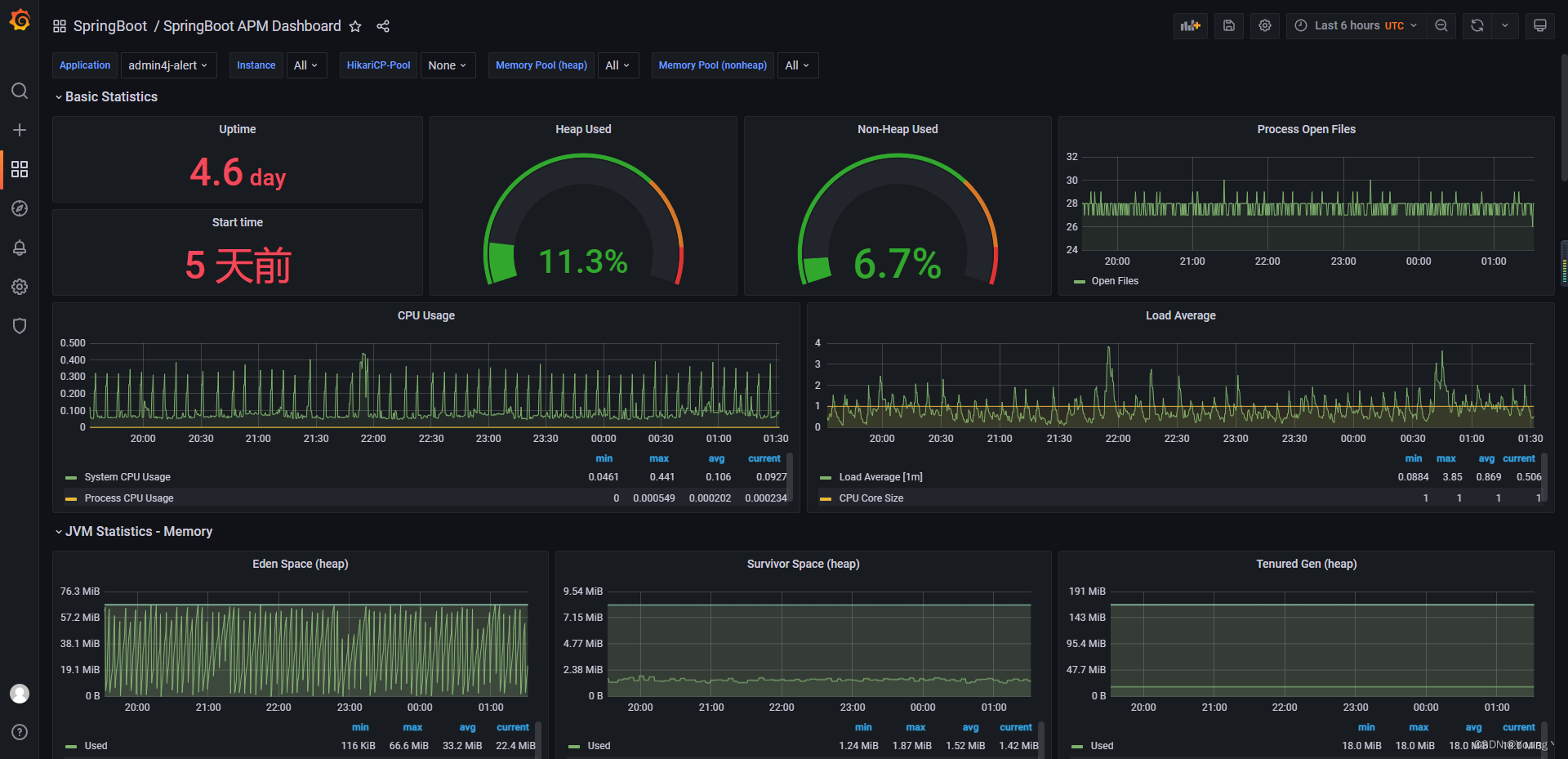Open dashboard settings gear in top bar

click(x=1265, y=25)
